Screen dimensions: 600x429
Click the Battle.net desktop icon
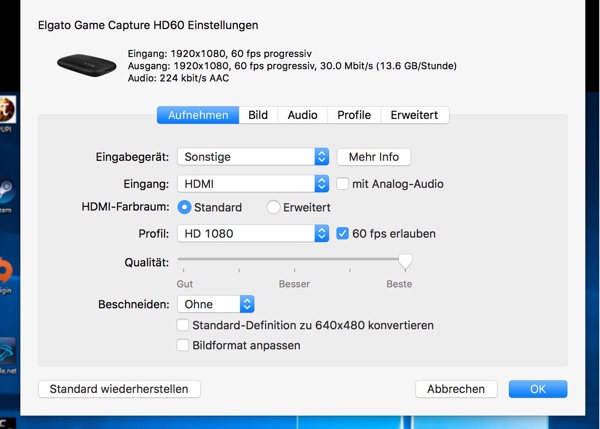pyautogui.click(x=7, y=351)
